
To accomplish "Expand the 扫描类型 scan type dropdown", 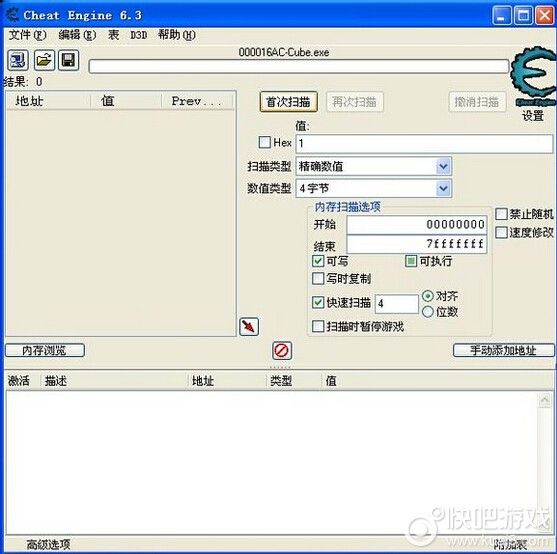I will point(443,166).
